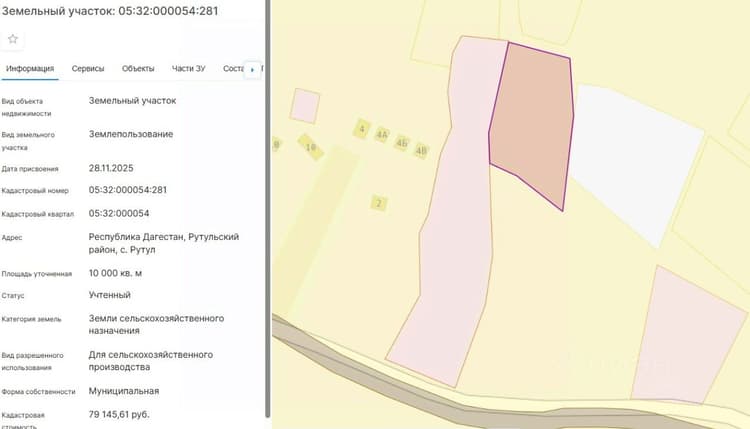
Task: Click status value Учтенный
Action: click(110, 295)
